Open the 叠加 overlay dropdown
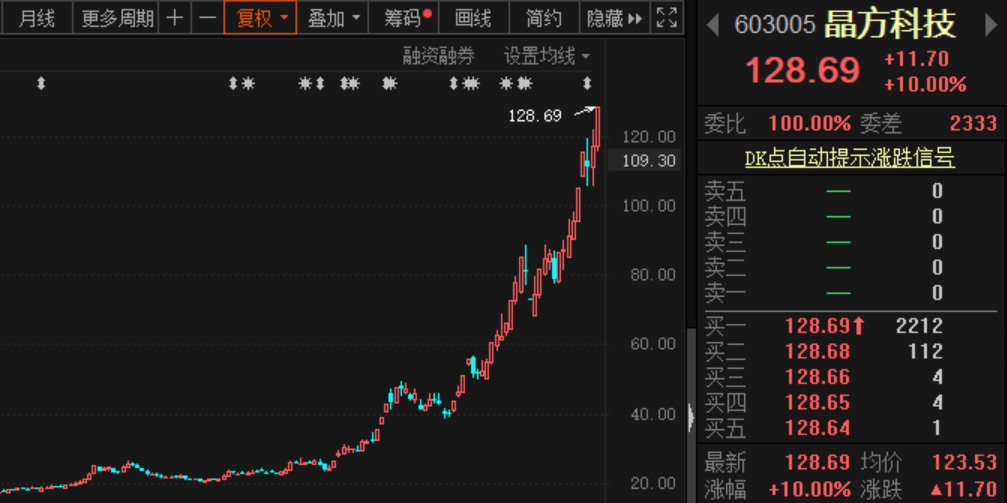This screenshot has height=503, width=1007. (333, 18)
